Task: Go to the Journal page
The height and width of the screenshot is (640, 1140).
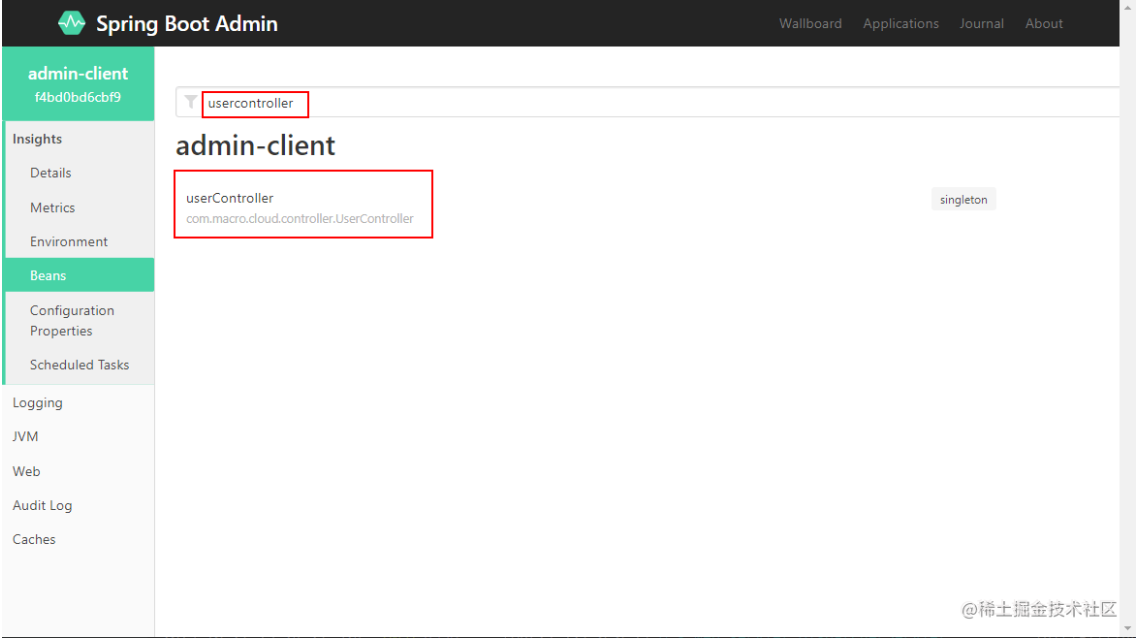Action: 981,23
